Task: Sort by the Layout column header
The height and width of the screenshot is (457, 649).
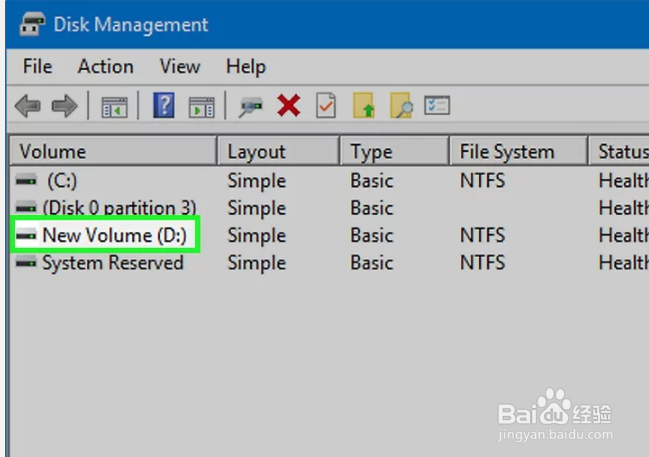Action: [x=278, y=151]
